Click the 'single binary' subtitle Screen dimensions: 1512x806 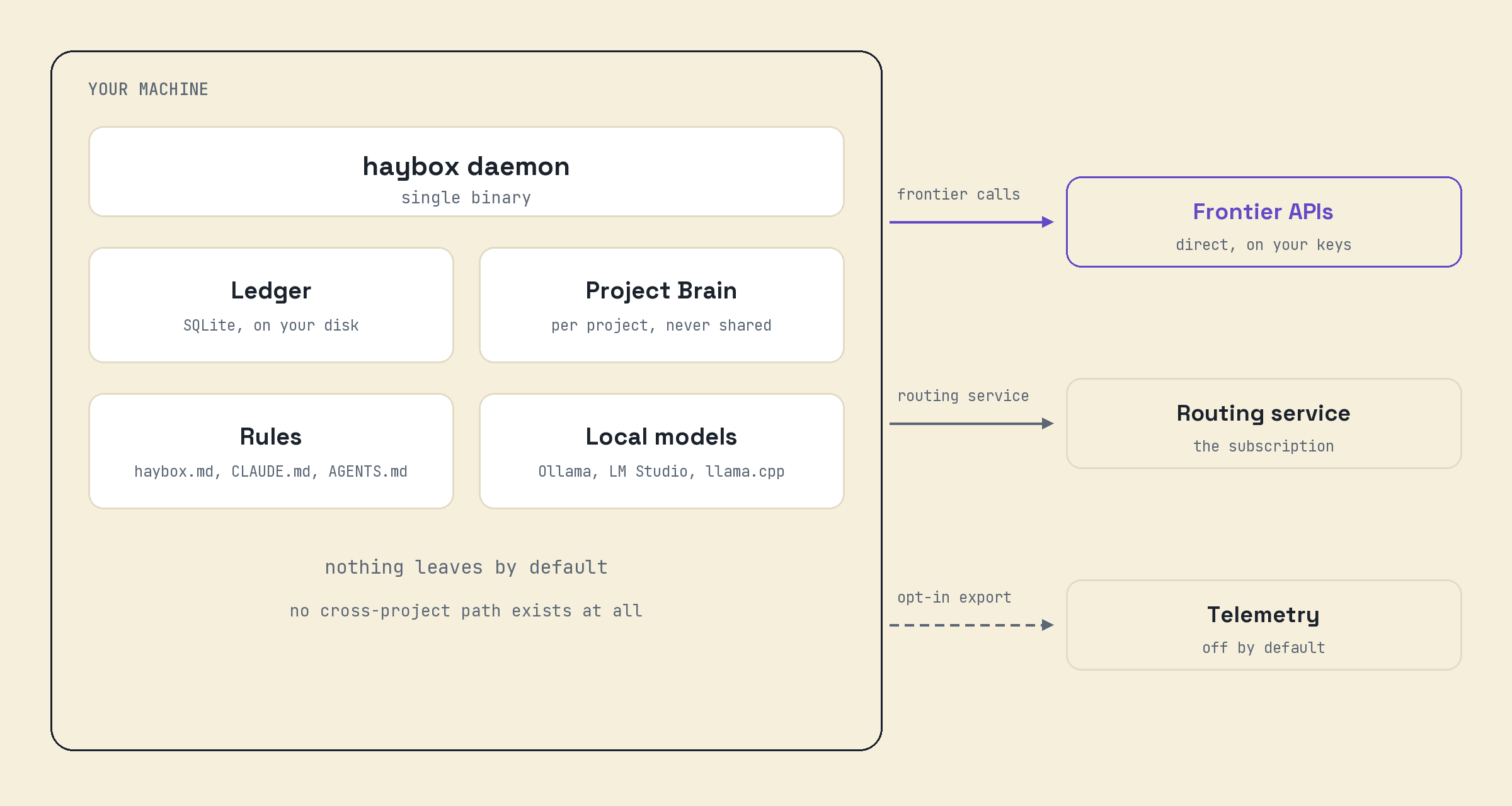tap(466, 198)
